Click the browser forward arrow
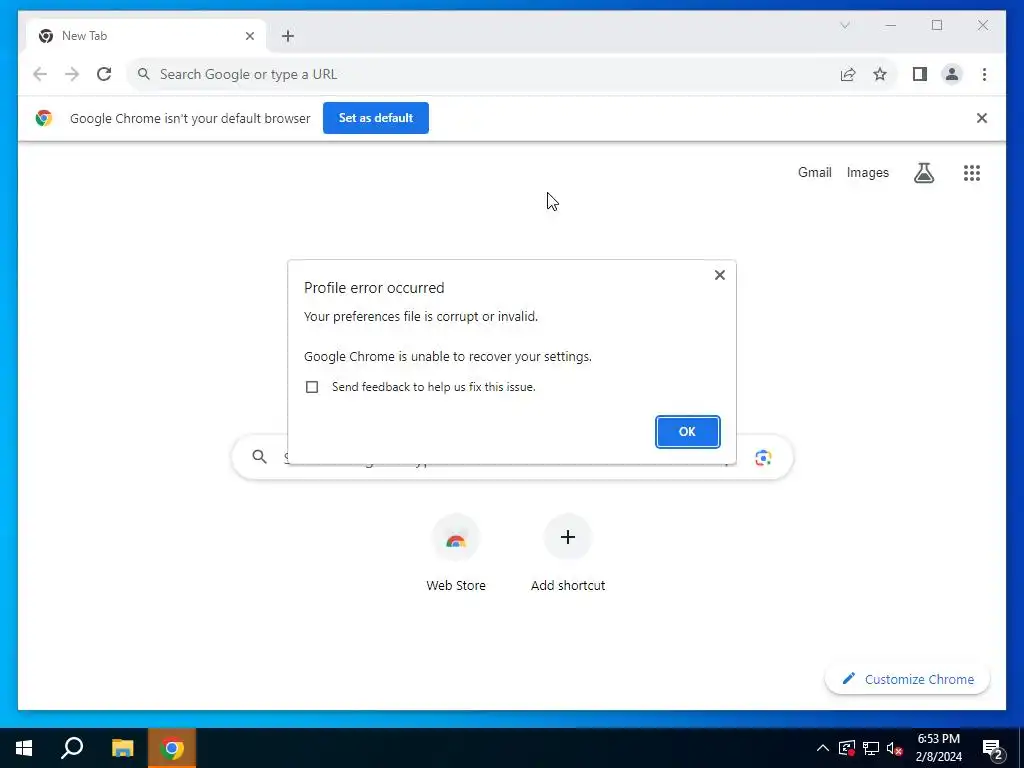 [x=72, y=74]
